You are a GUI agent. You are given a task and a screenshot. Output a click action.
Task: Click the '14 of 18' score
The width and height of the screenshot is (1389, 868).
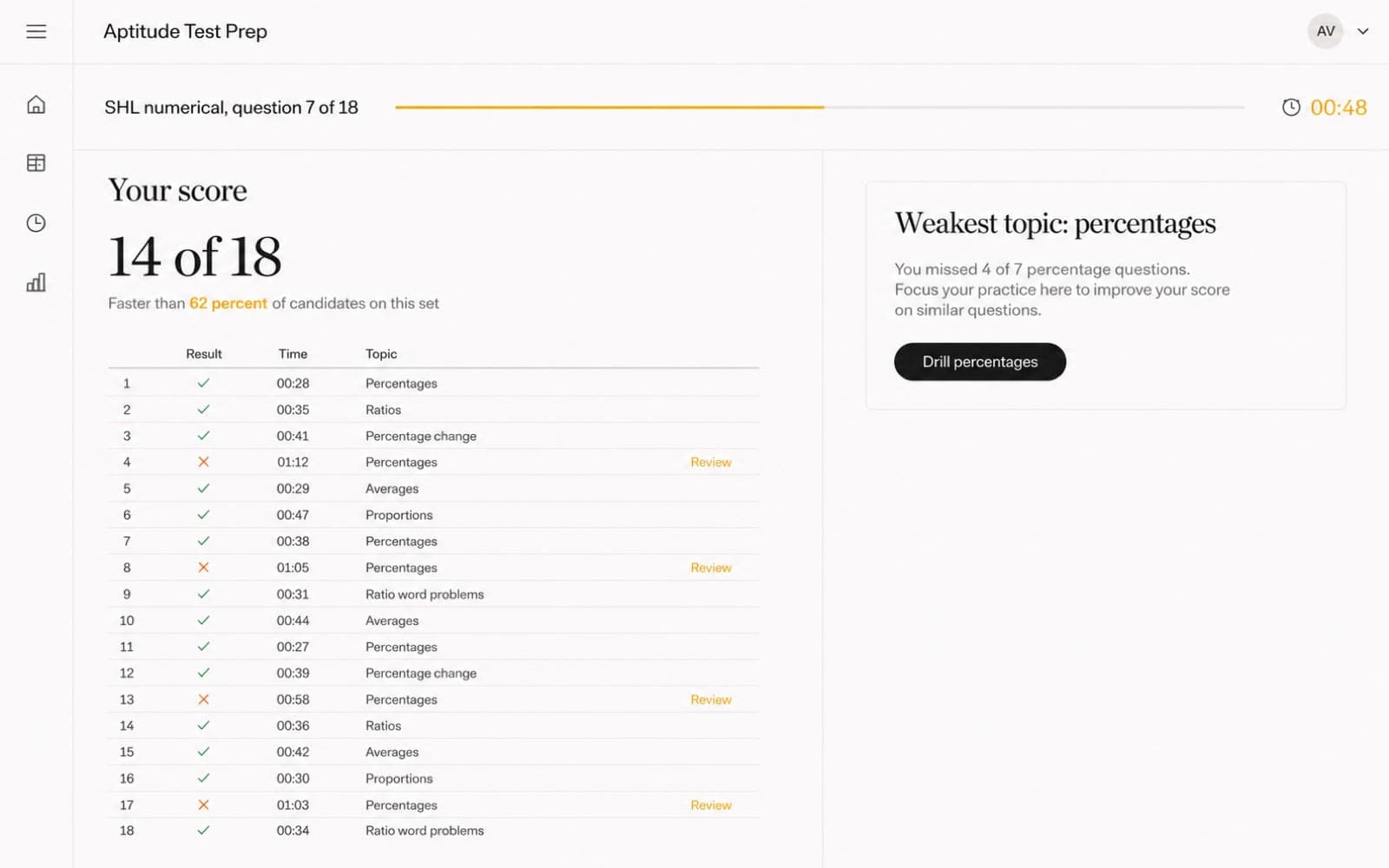pos(194,257)
